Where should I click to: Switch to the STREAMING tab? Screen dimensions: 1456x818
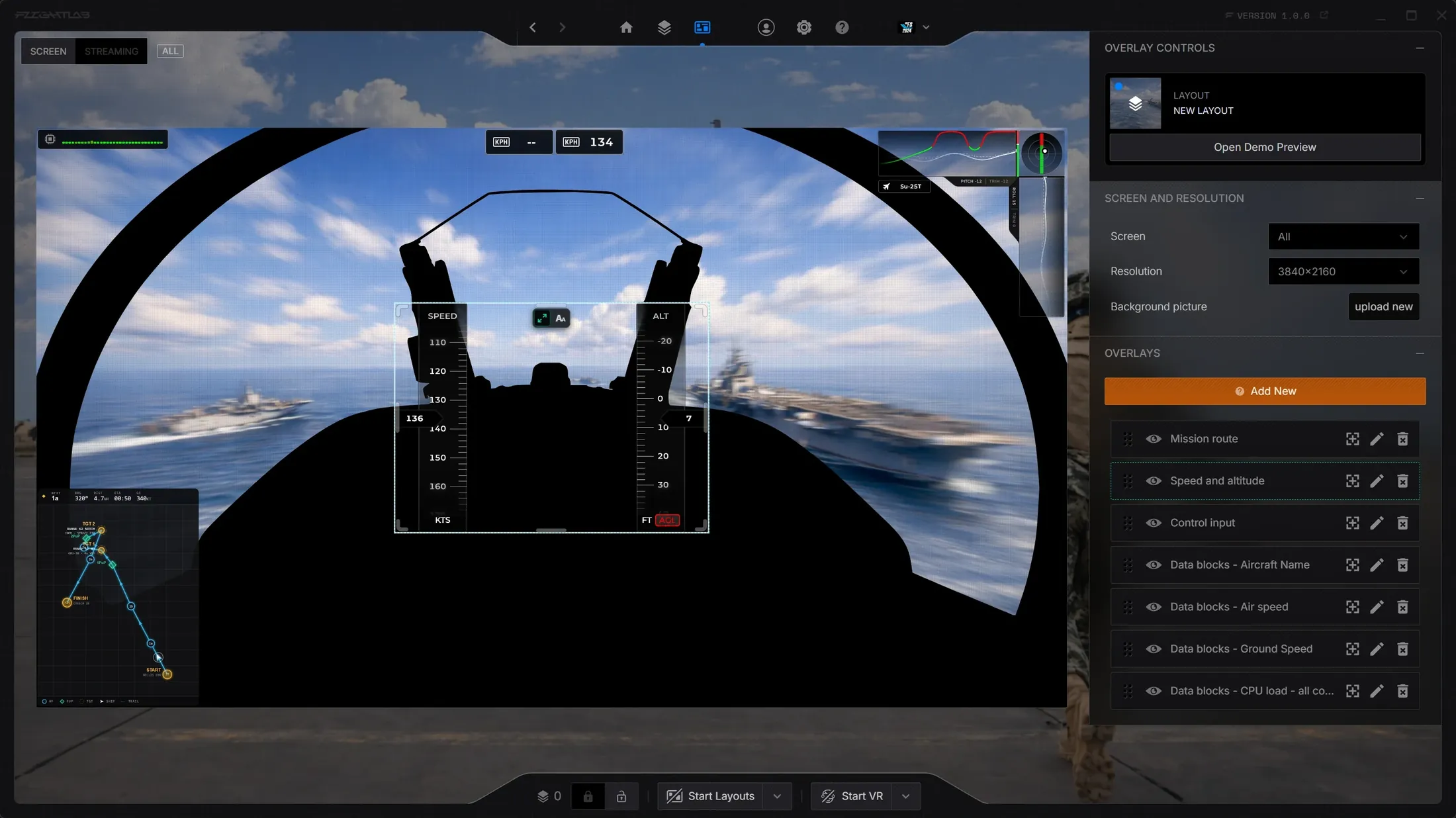point(111,51)
